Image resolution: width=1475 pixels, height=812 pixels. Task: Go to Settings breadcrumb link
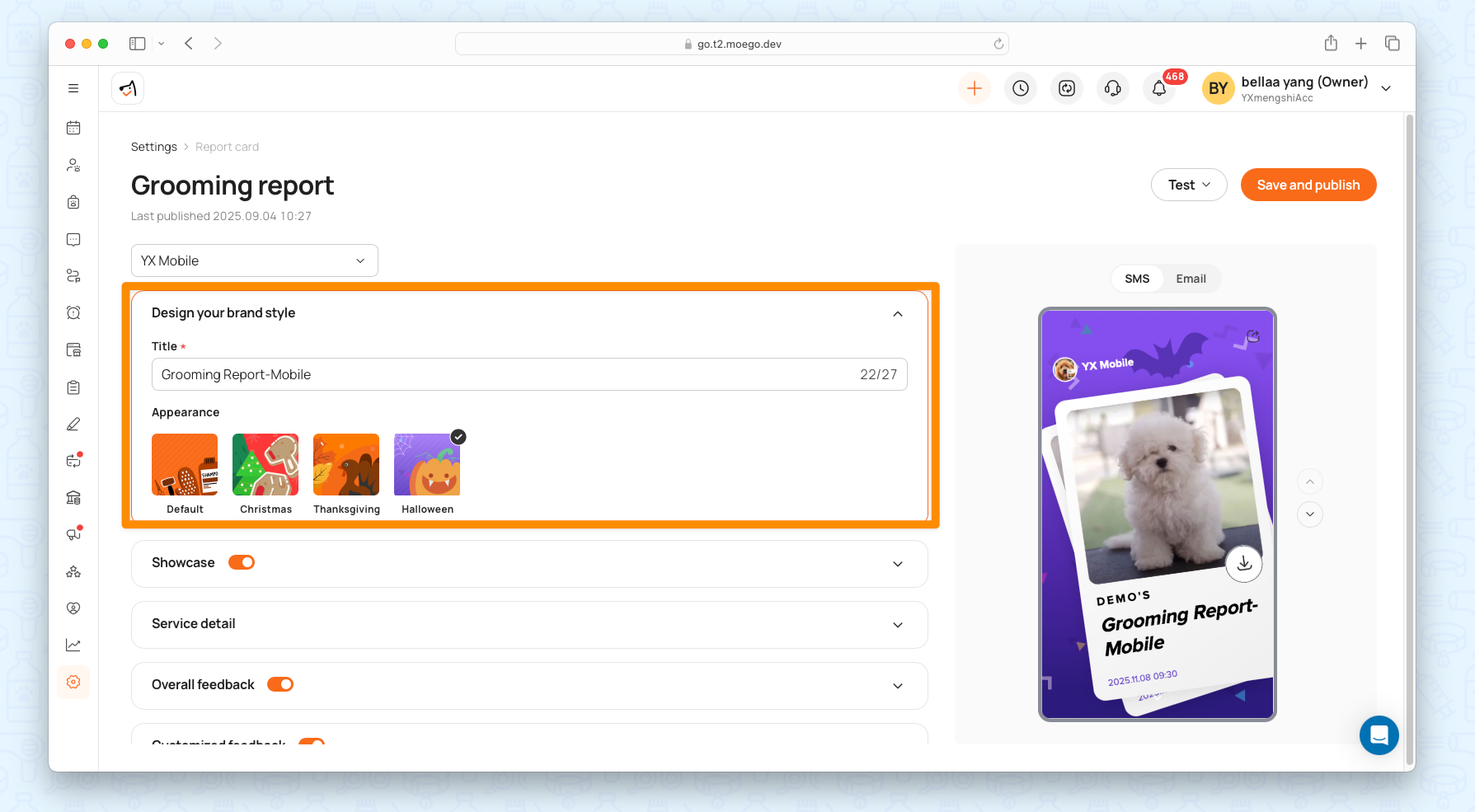point(154,147)
